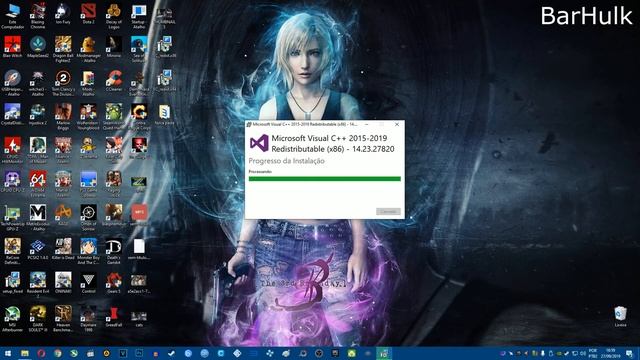Open the Este Computador desktop icon
The height and width of the screenshot is (360, 640).
(x=12, y=16)
